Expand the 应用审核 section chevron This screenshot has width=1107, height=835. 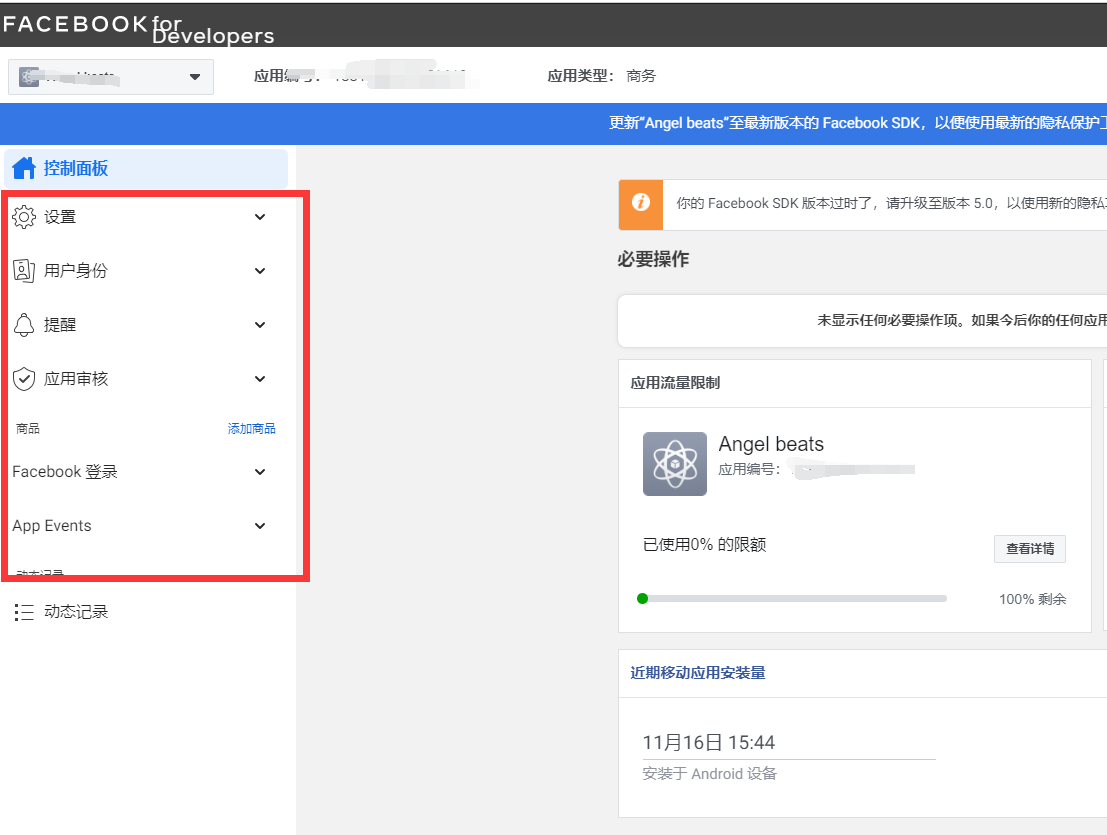tap(260, 379)
